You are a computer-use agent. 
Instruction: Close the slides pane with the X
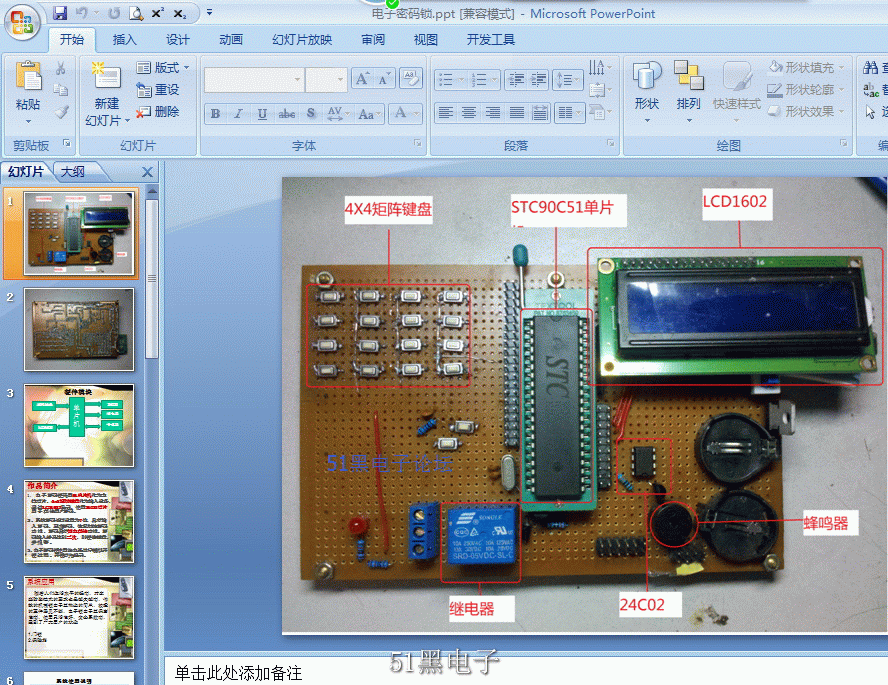pos(147,172)
